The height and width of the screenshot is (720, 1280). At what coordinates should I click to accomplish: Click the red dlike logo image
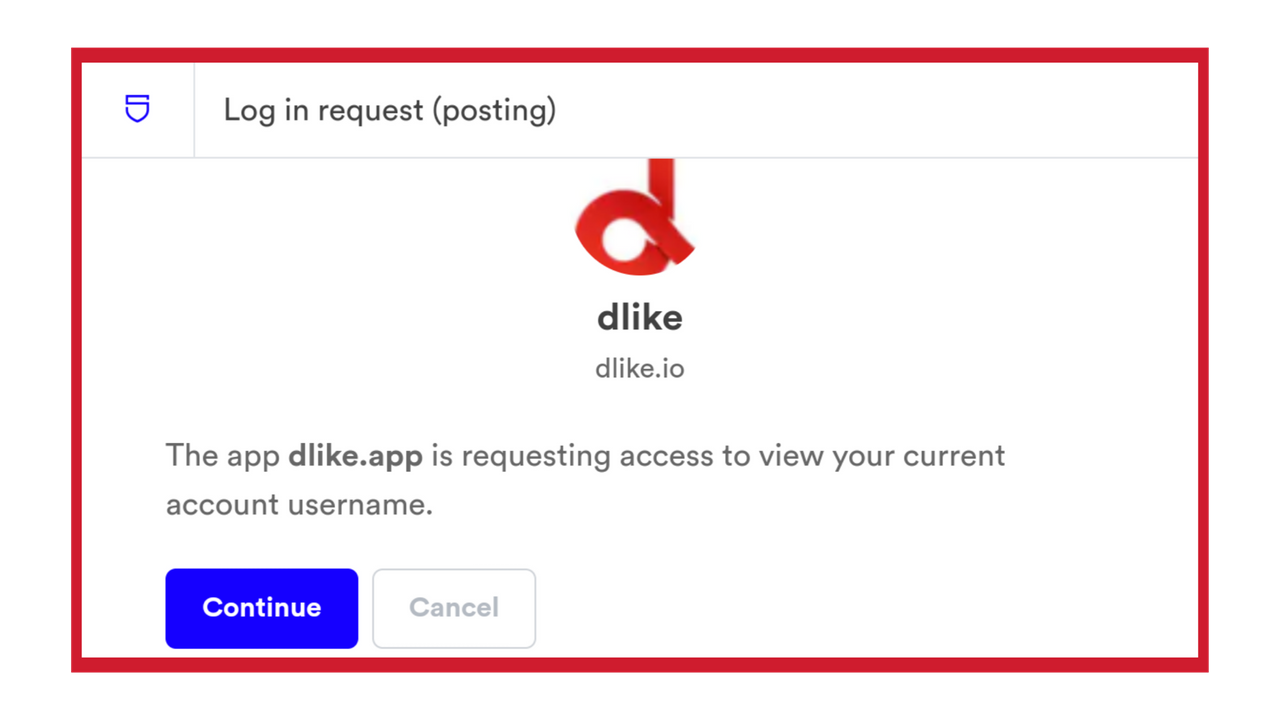pyautogui.click(x=635, y=217)
